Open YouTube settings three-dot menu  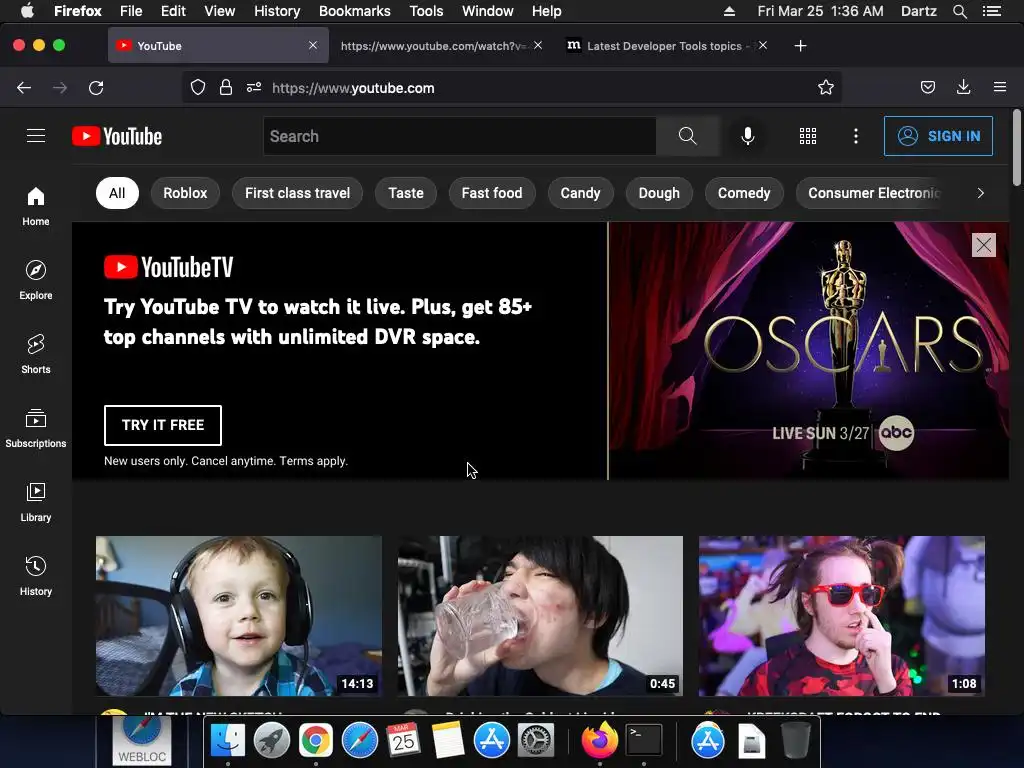pyautogui.click(x=856, y=136)
